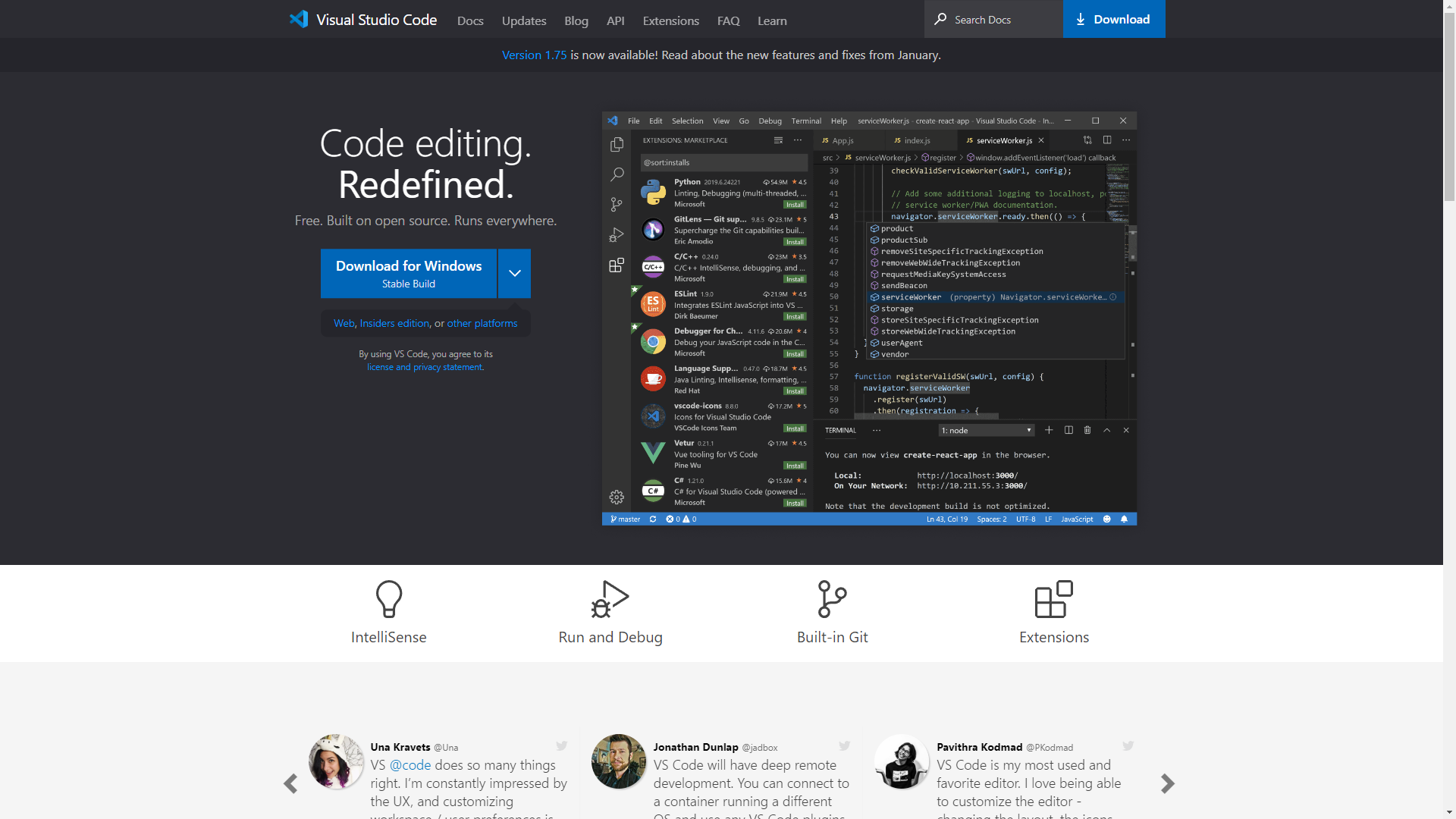1456x819 pixels.
Task: Click the Vetur extension icon
Action: point(653,453)
